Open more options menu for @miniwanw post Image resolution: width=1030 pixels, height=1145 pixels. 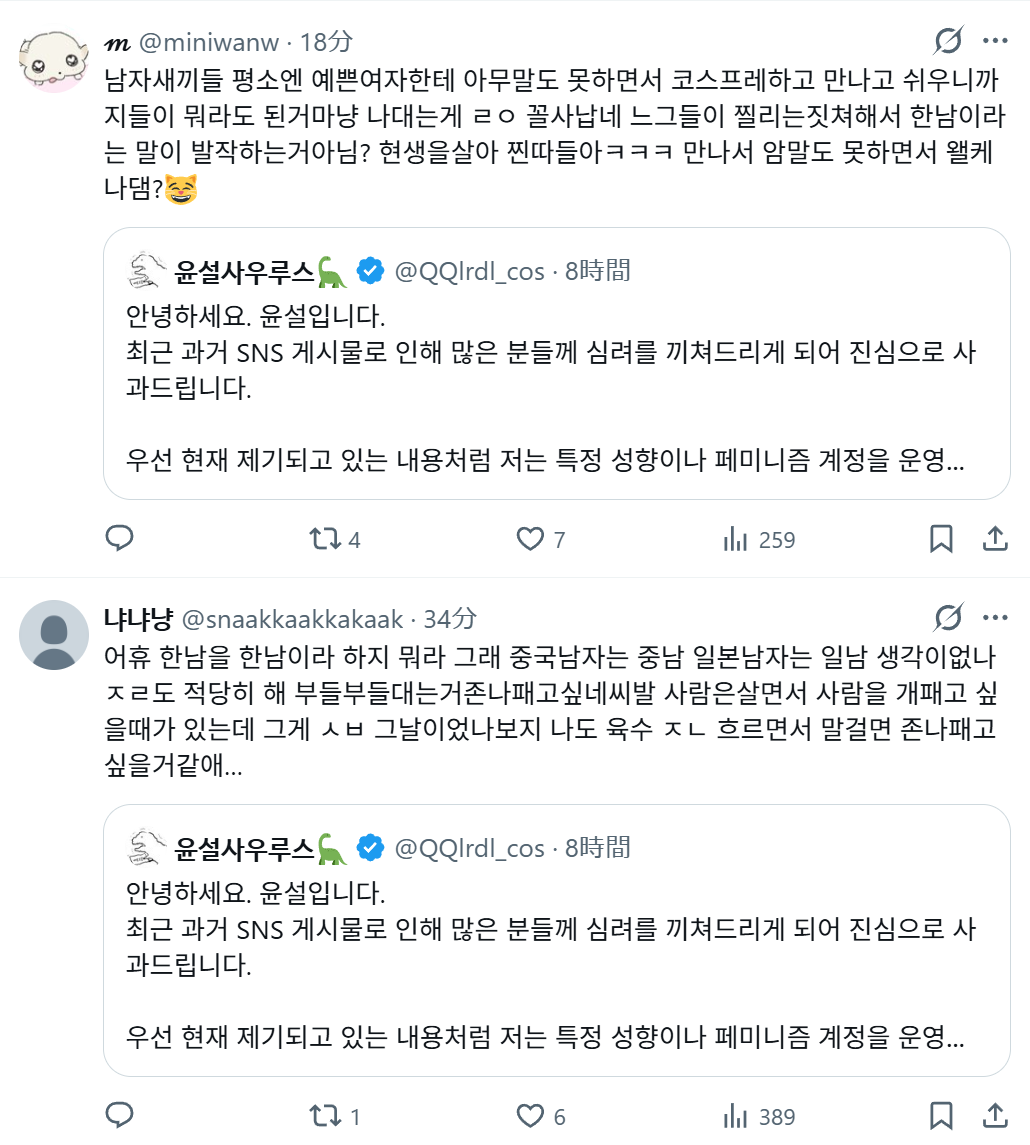(x=995, y=41)
